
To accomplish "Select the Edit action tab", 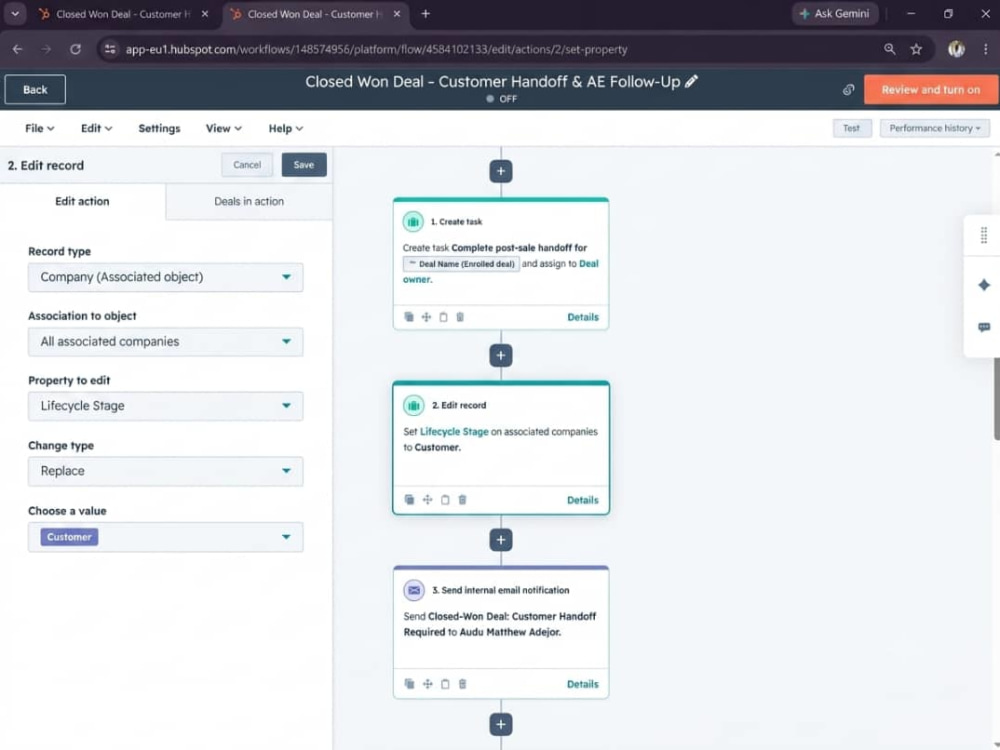I will (x=82, y=202).
